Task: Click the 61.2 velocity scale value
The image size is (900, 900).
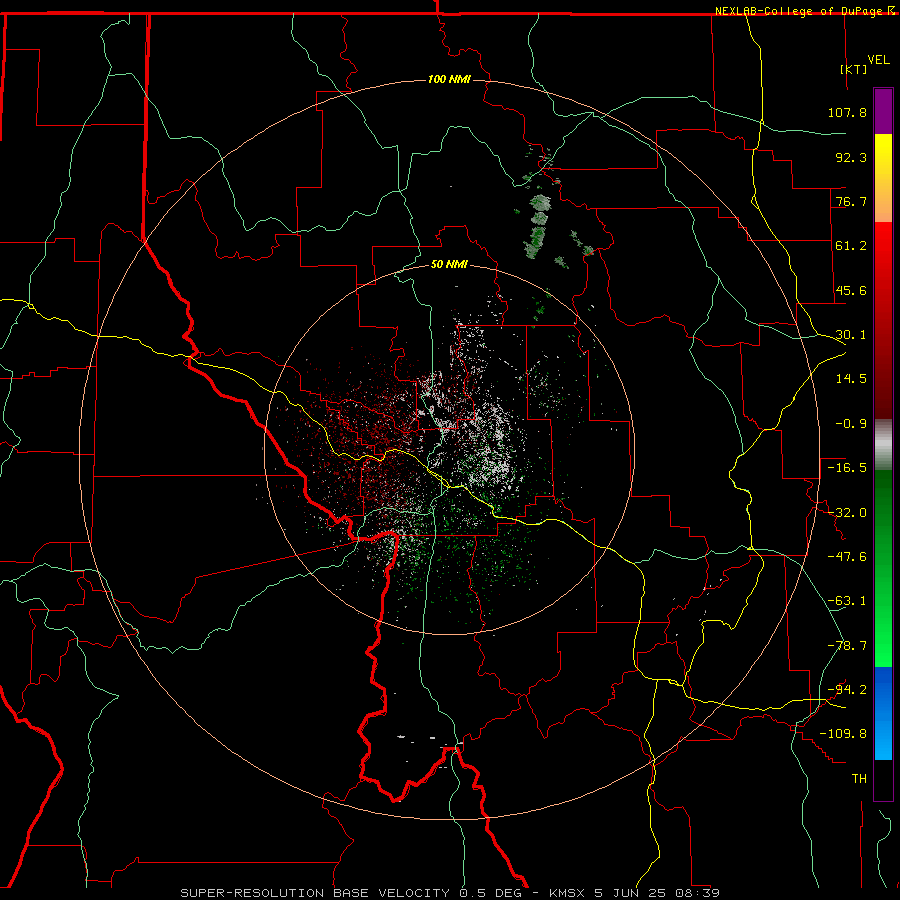Action: [x=851, y=246]
